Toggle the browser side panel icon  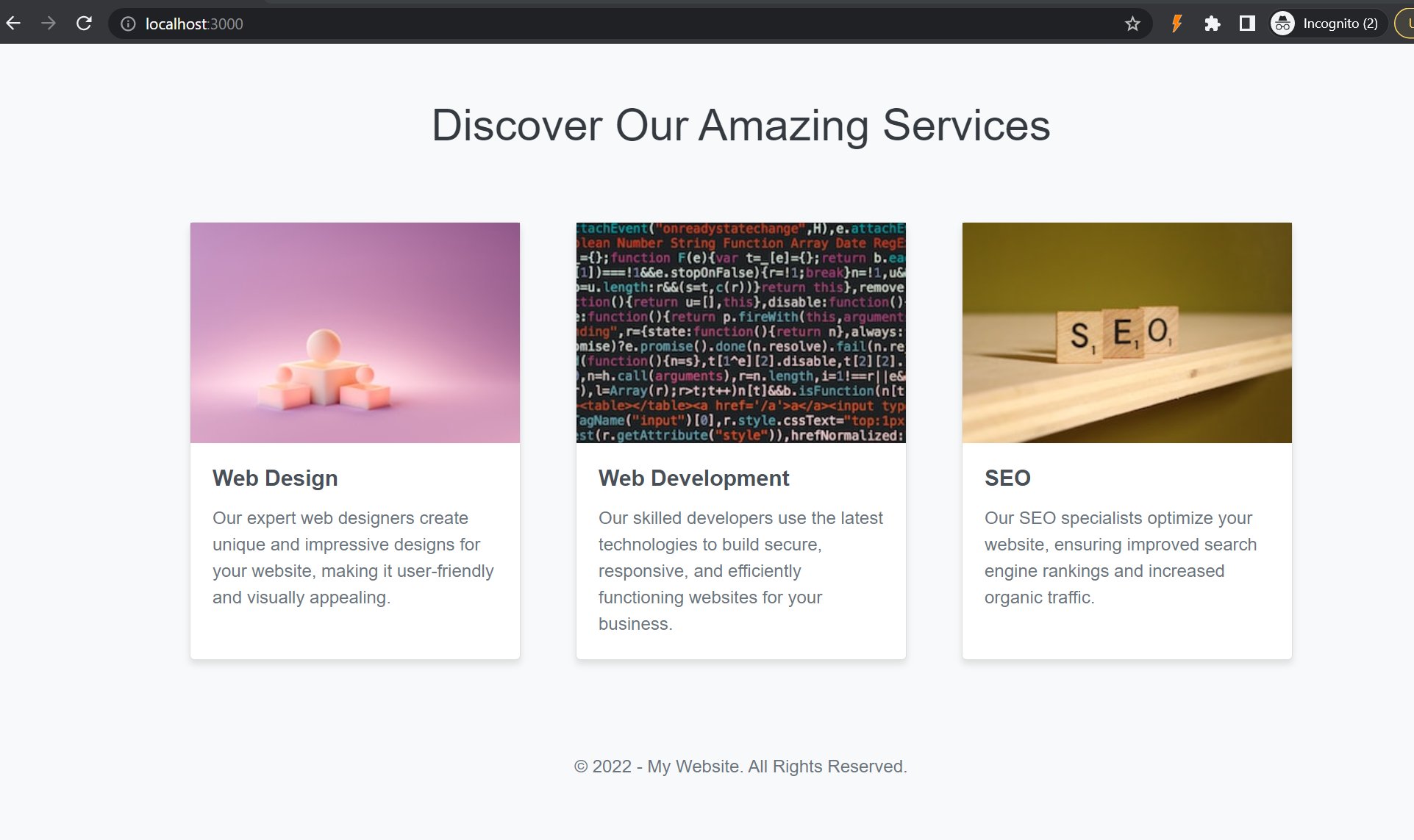[1247, 24]
